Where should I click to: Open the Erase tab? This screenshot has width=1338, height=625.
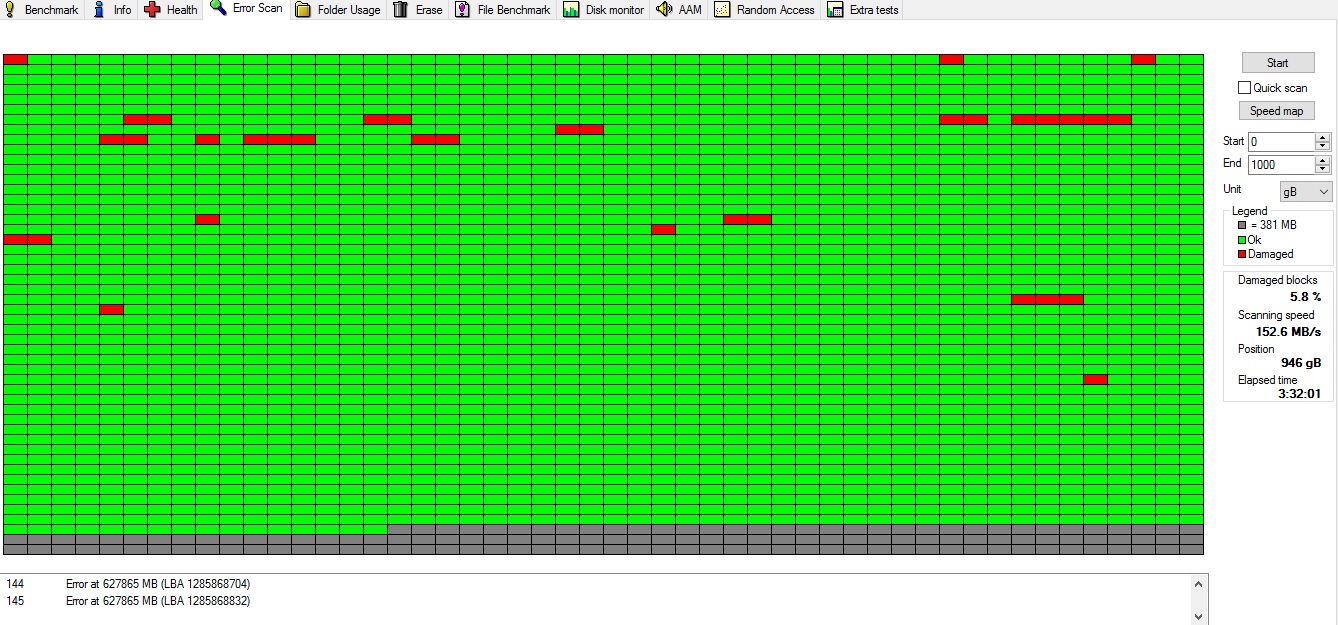(418, 10)
